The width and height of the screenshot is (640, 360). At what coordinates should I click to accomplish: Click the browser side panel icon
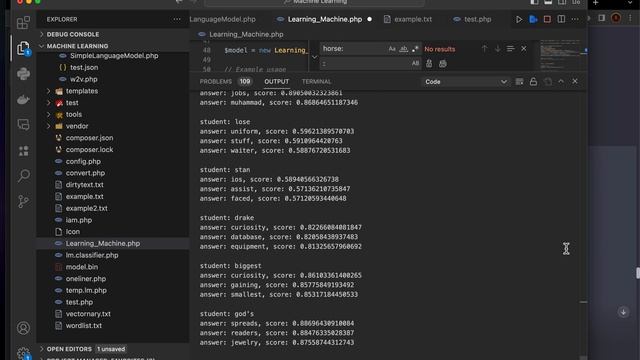[602, 18]
